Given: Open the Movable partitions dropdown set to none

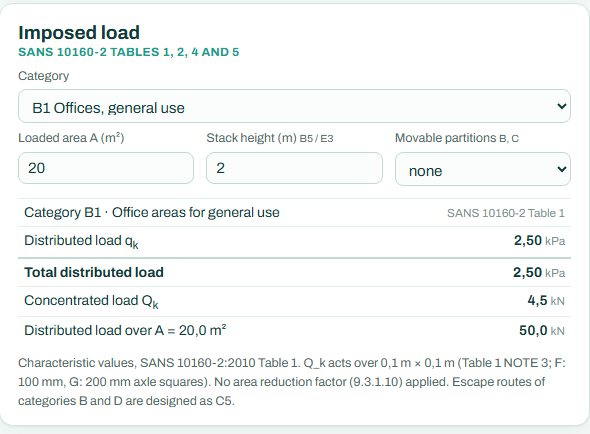Looking at the screenshot, I should [483, 169].
